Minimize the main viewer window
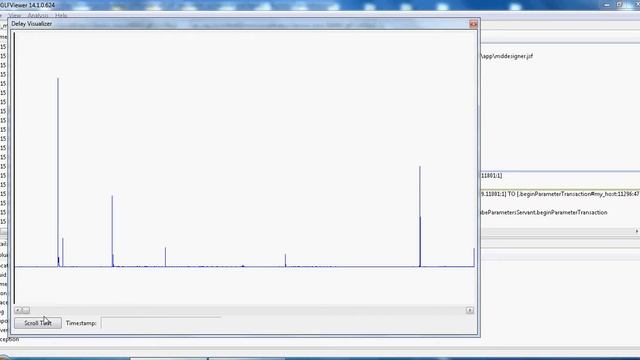Screen dimensions: 640x360 pyautogui.click(x=607, y=4)
